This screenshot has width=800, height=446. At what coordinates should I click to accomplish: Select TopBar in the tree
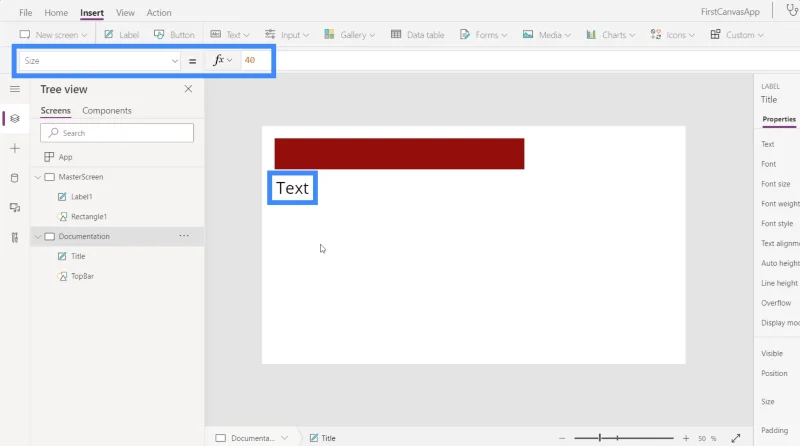click(82, 276)
